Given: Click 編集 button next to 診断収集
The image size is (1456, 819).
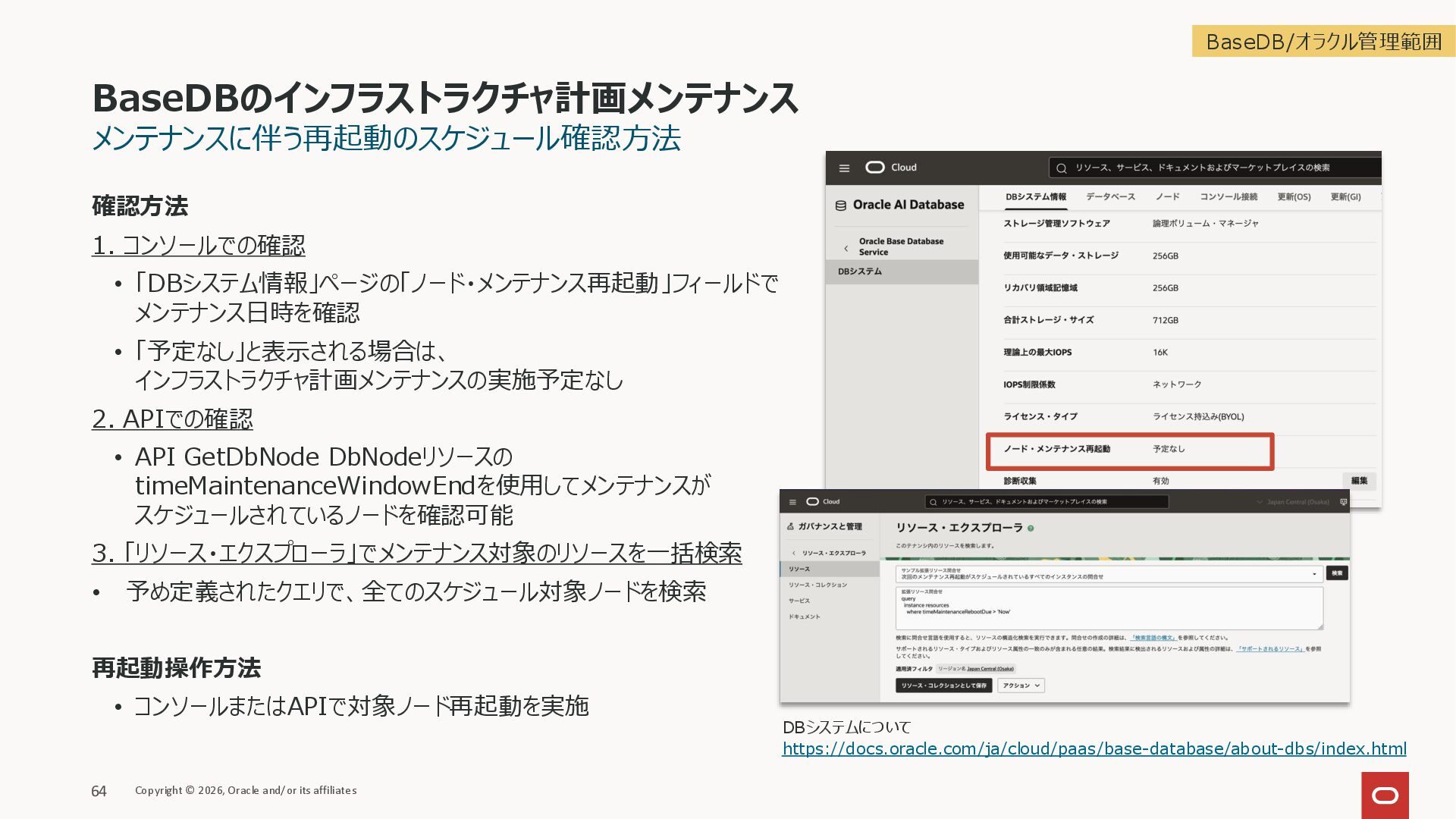Looking at the screenshot, I should tap(1359, 481).
